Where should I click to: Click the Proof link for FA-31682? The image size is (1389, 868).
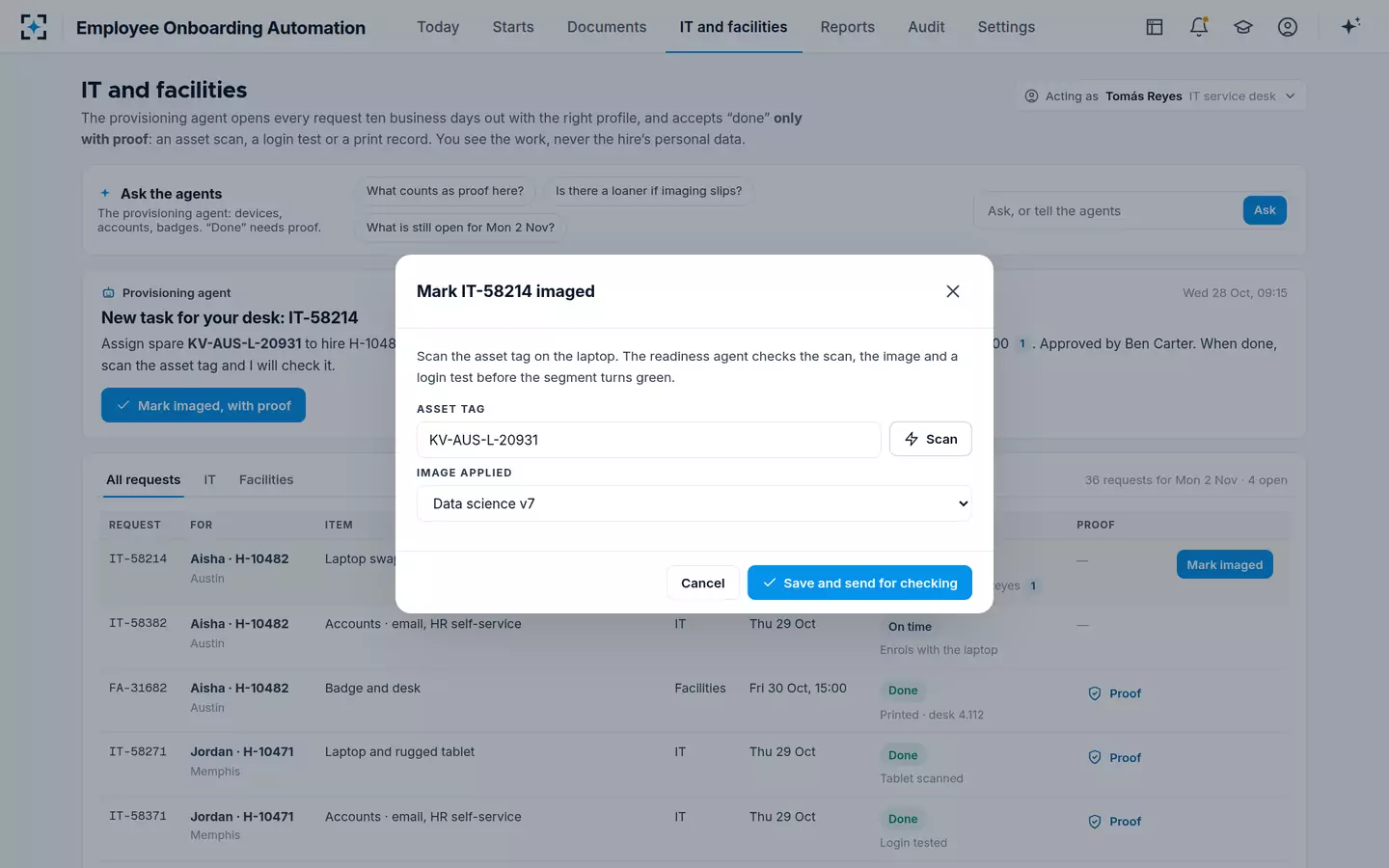[x=1125, y=693]
